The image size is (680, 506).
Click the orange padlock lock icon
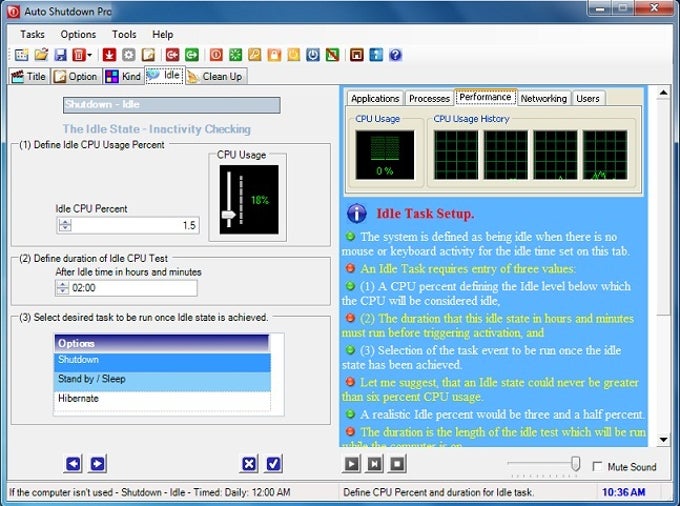pyautogui.click(x=274, y=55)
